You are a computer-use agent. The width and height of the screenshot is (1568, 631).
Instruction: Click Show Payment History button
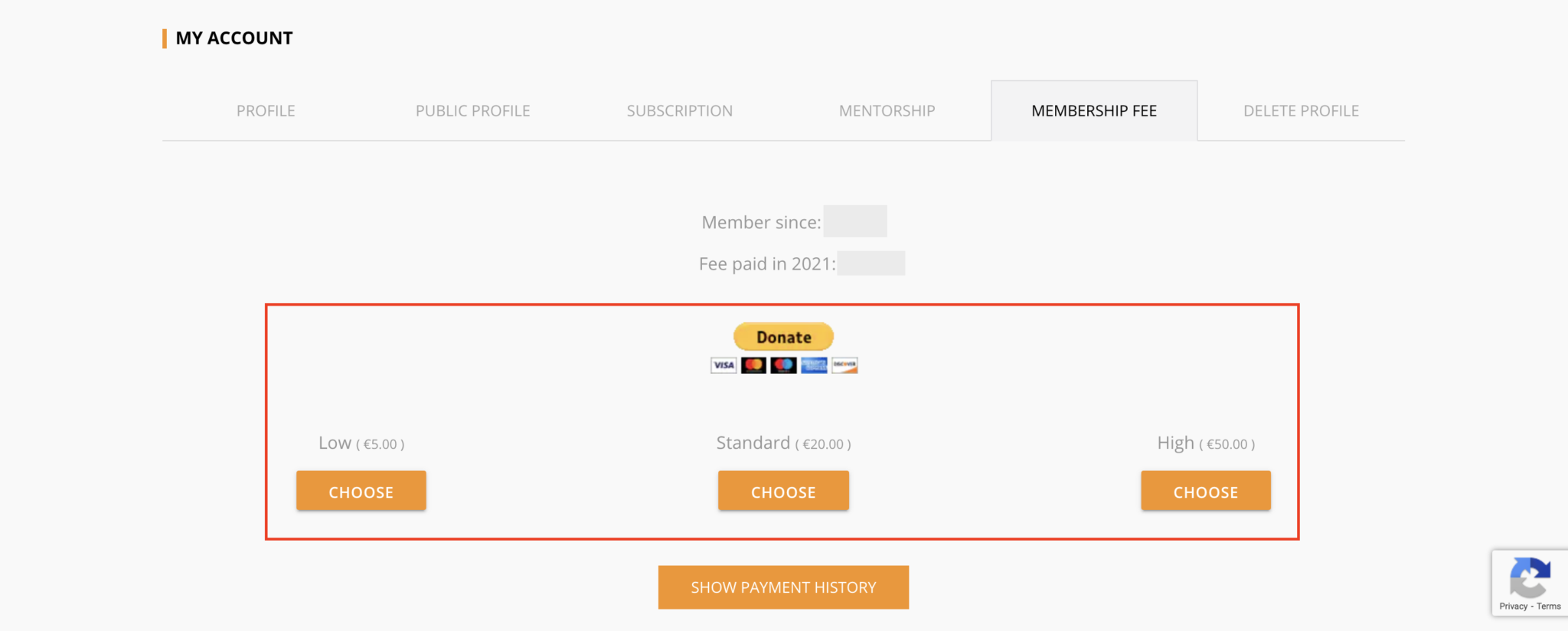tap(783, 587)
